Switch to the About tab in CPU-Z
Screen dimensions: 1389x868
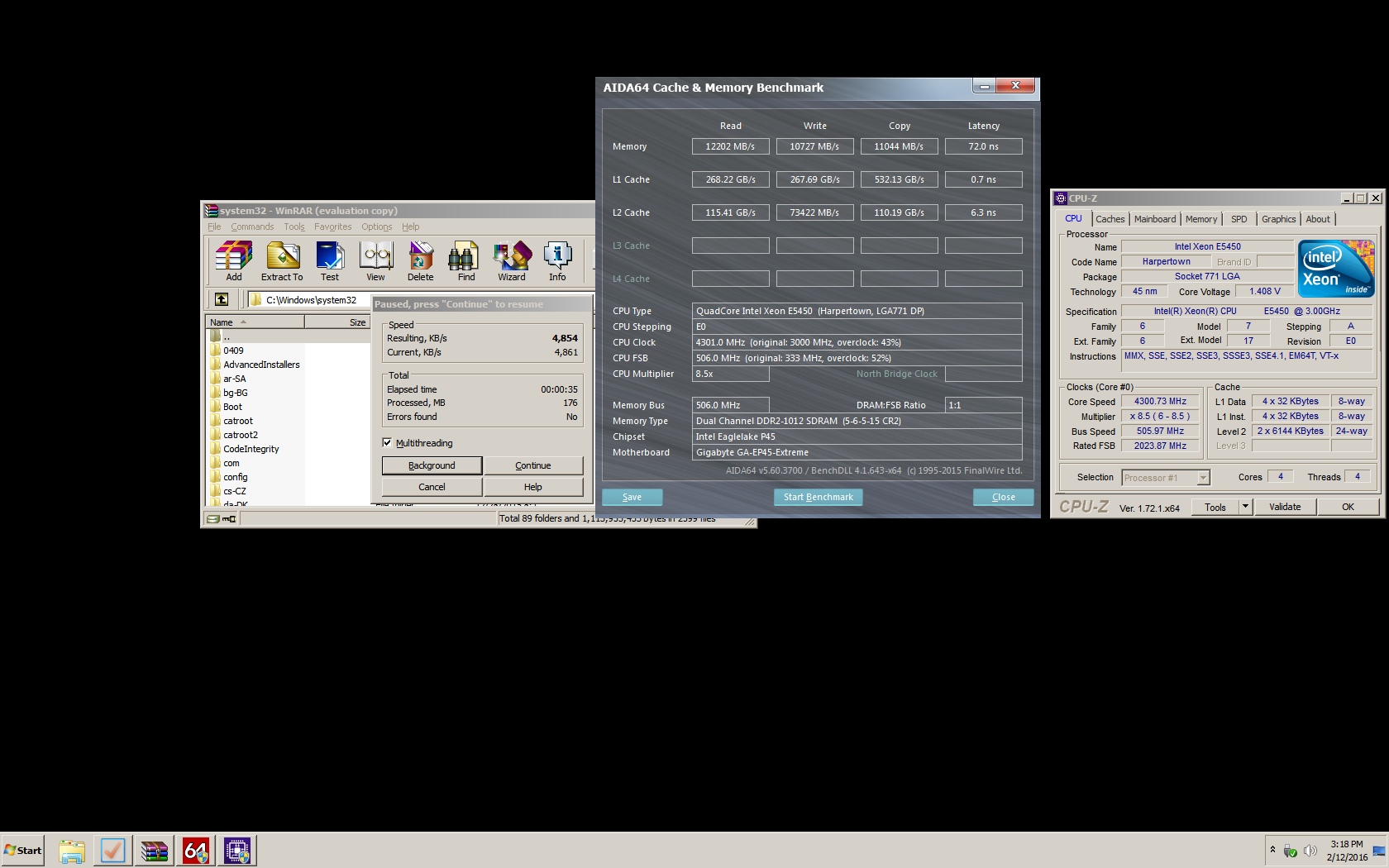[x=1318, y=219]
